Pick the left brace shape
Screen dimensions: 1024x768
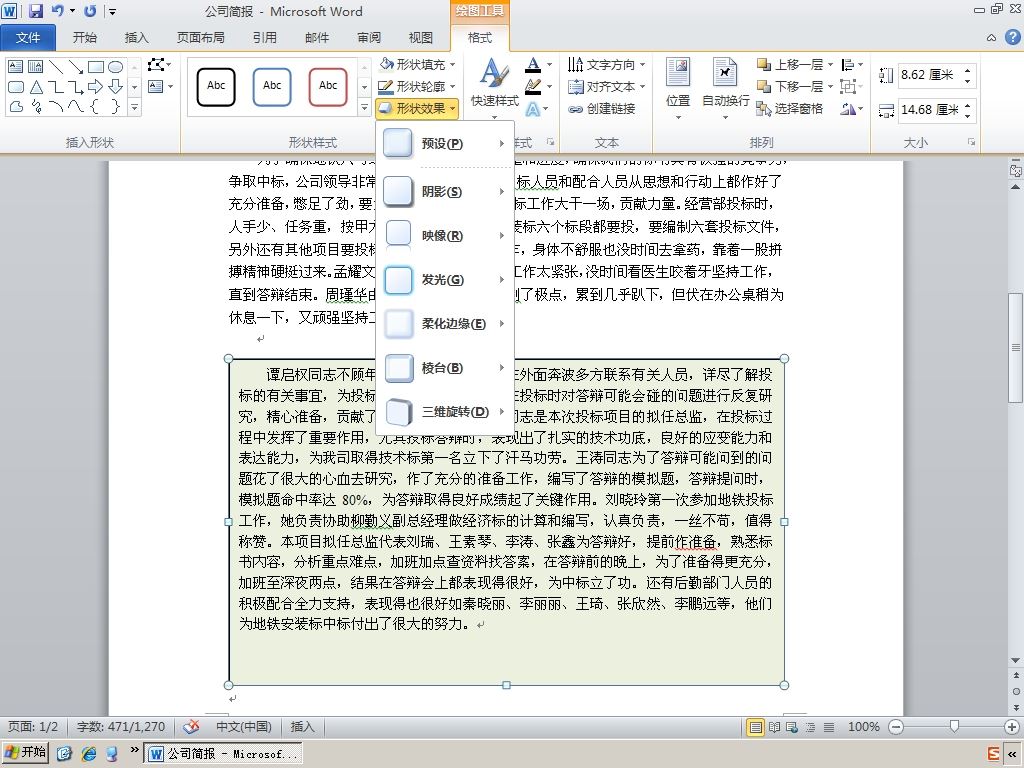[x=95, y=106]
